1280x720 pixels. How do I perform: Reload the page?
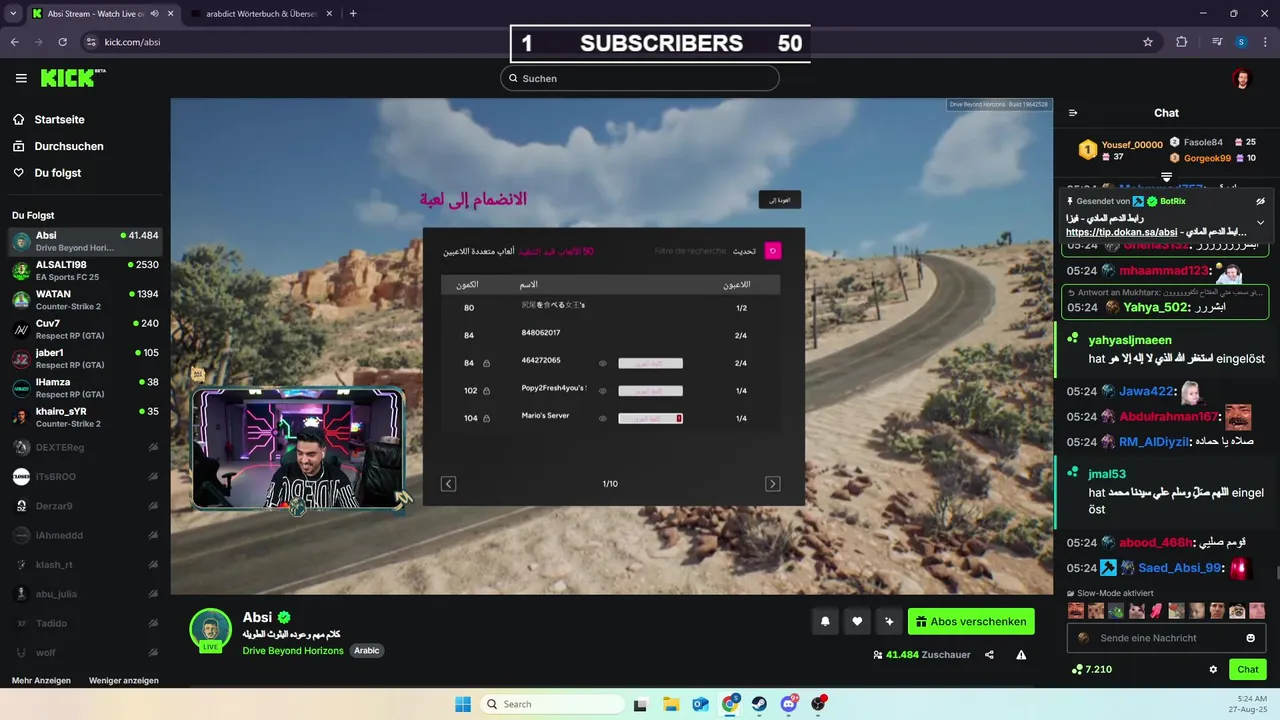point(62,42)
